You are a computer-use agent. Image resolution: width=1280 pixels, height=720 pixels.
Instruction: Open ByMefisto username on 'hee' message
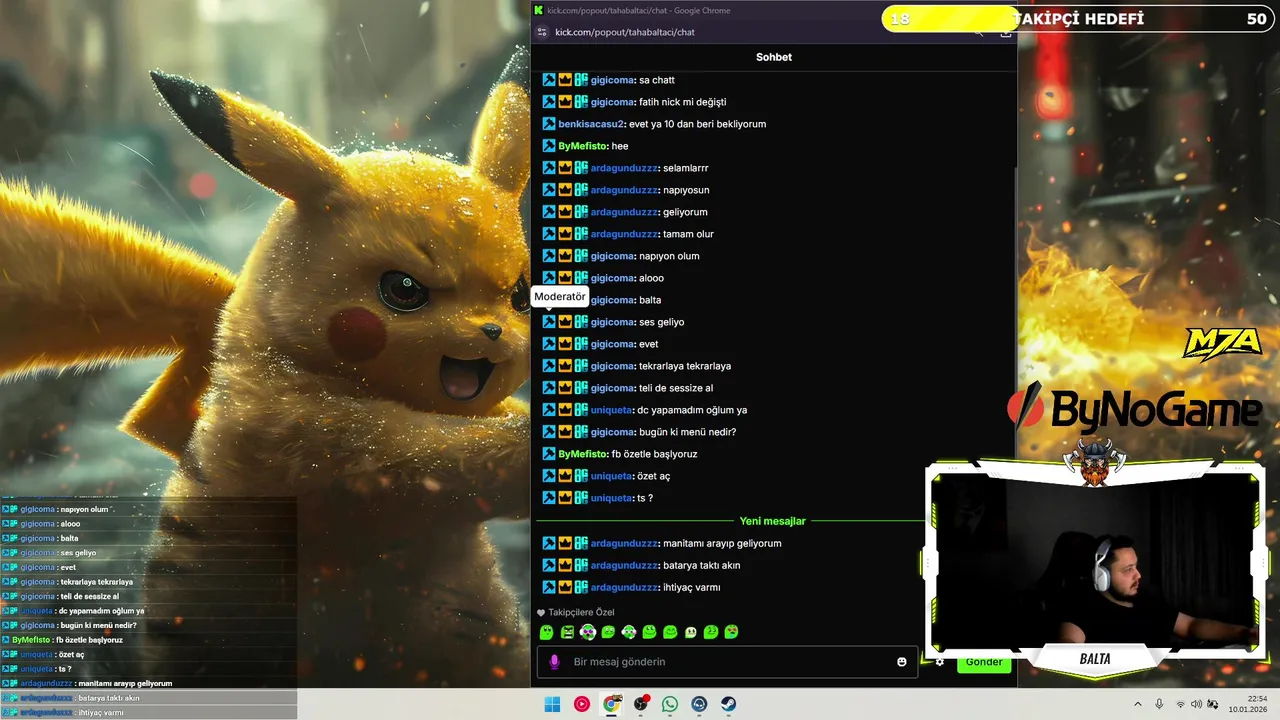point(582,146)
